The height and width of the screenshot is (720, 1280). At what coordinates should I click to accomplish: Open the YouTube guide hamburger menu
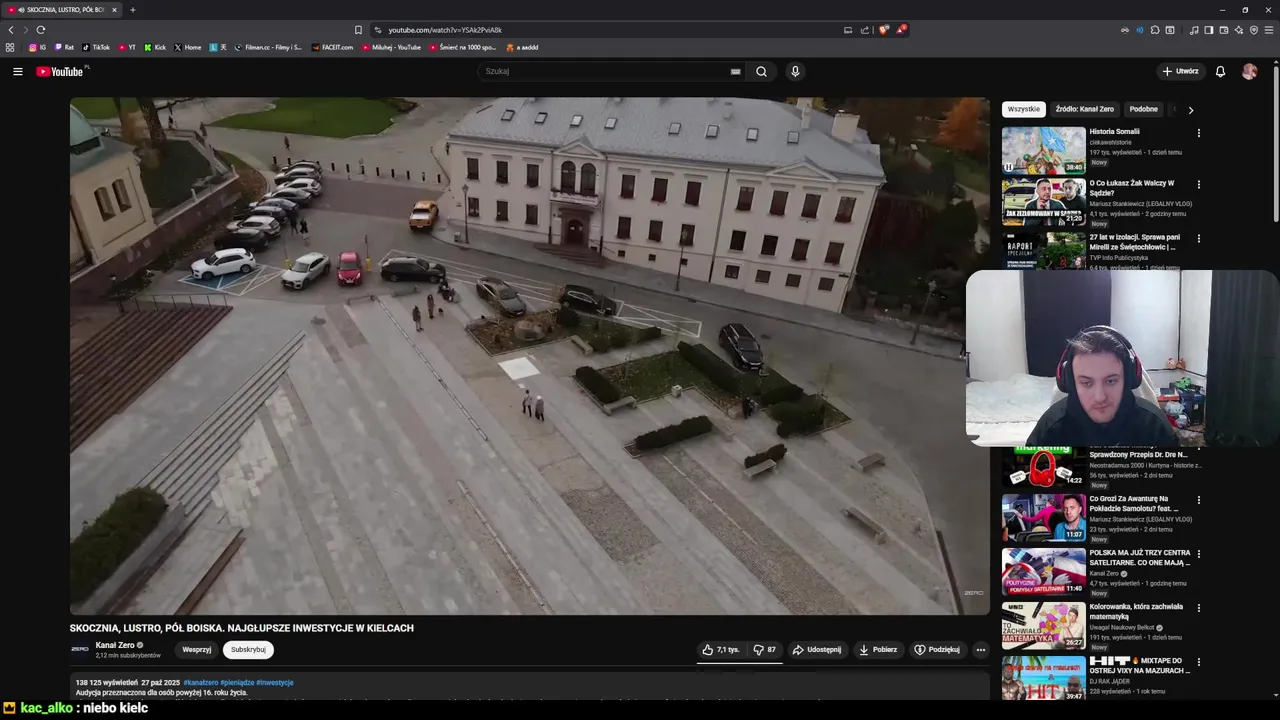click(x=17, y=71)
